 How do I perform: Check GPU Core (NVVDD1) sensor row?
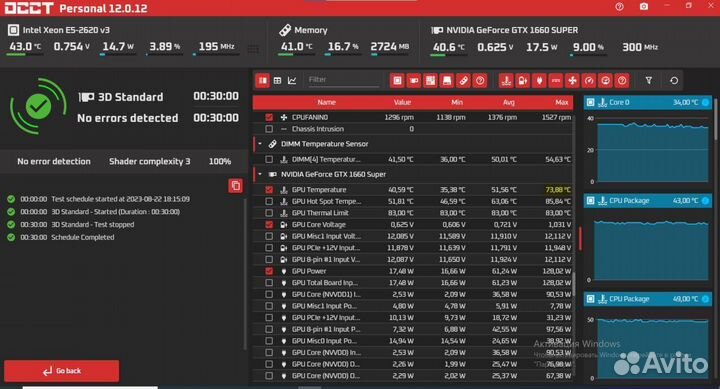tap(269, 294)
